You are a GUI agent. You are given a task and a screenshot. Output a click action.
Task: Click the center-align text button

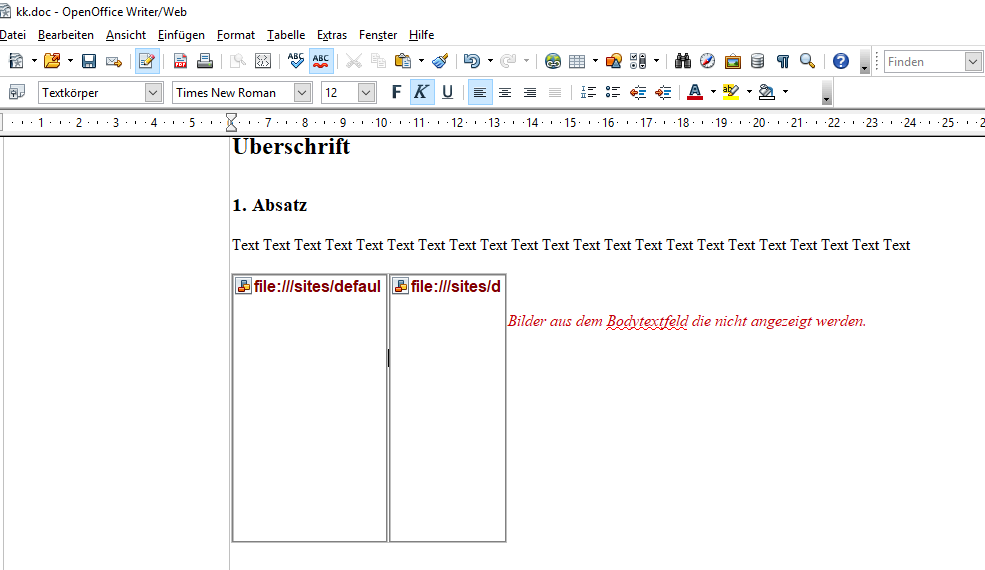505,92
